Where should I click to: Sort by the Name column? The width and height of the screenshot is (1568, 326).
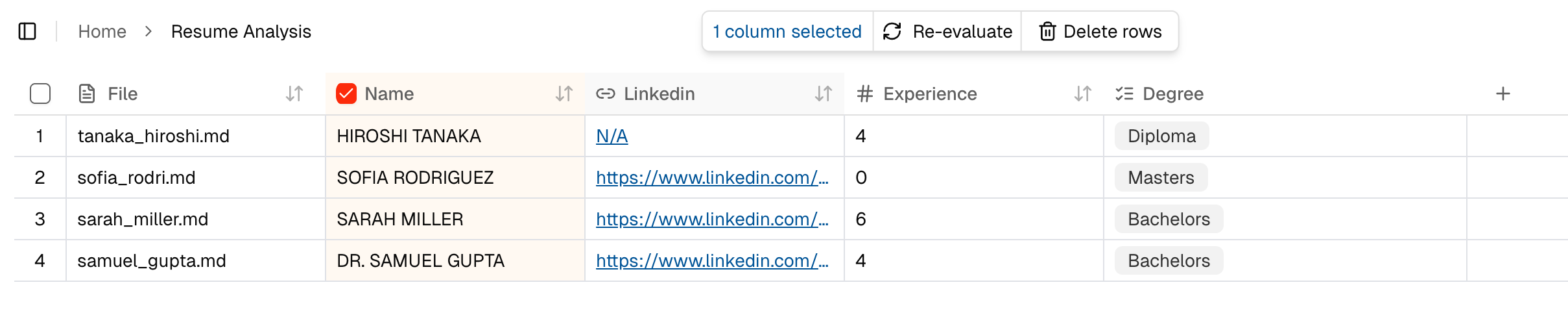(564, 94)
